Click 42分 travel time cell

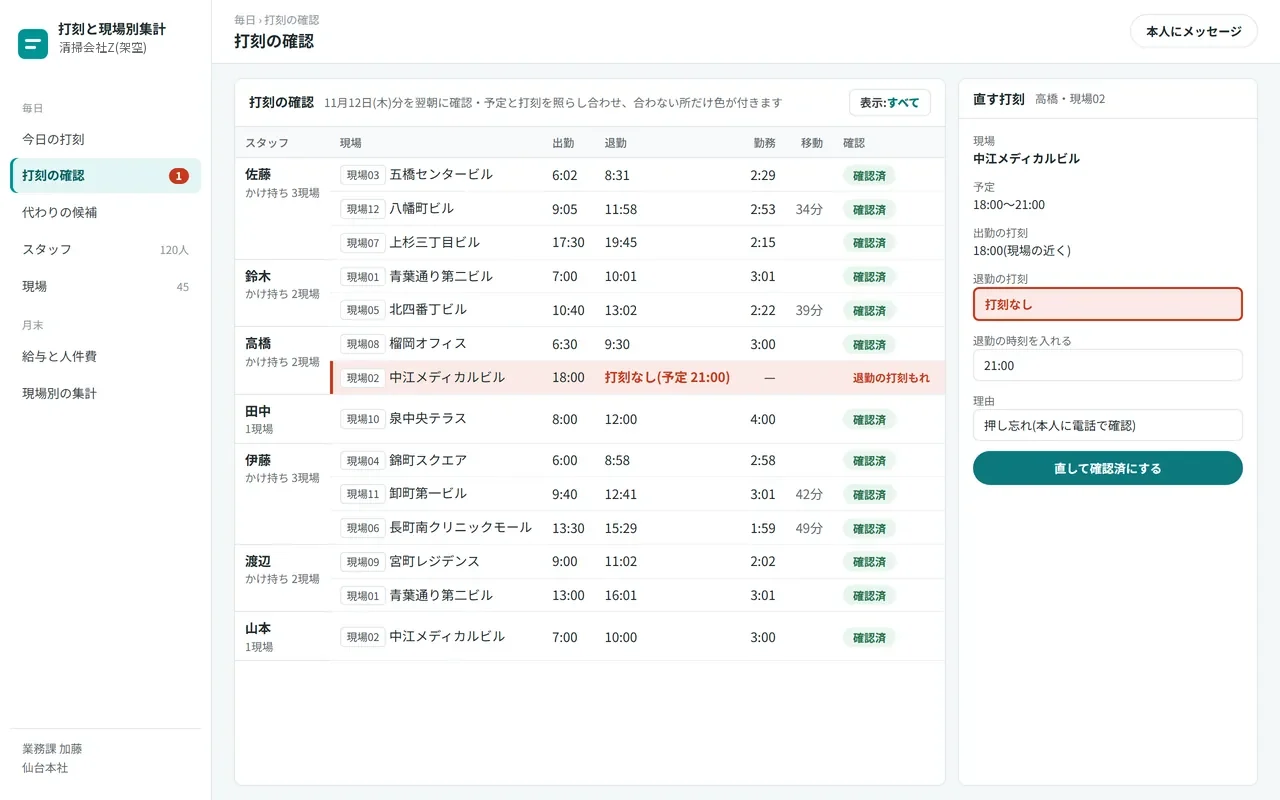coord(809,495)
